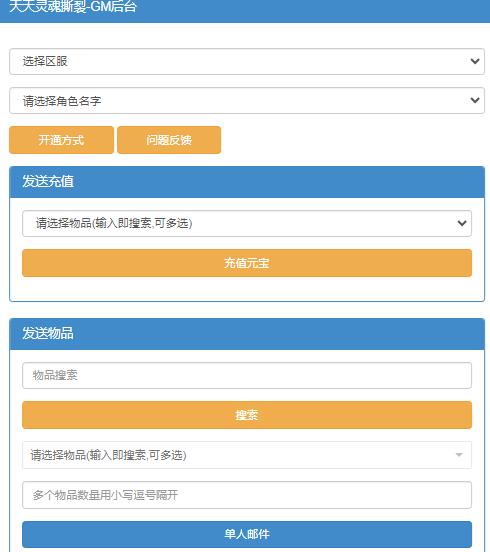
Task: Click the empty white area below 充值元宝 button
Action: pyautogui.click(x=247, y=289)
